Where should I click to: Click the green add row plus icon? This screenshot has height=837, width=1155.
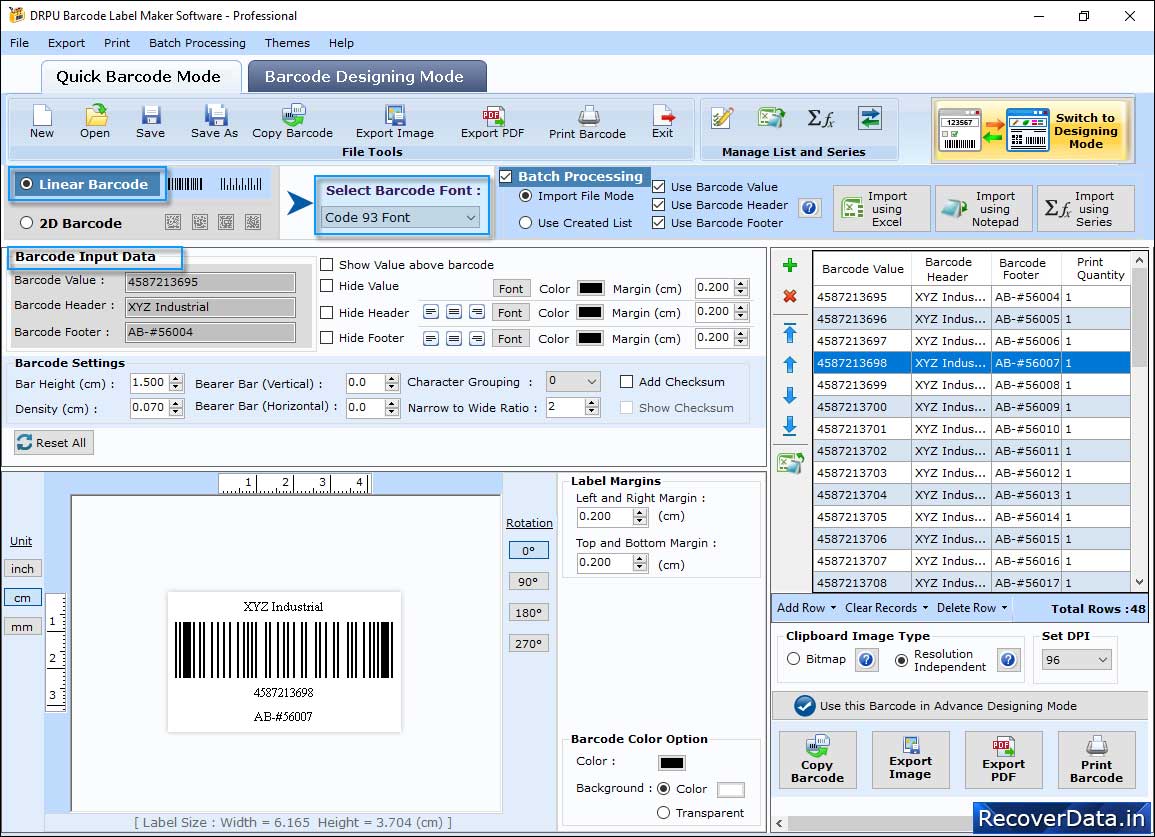pyautogui.click(x=790, y=265)
